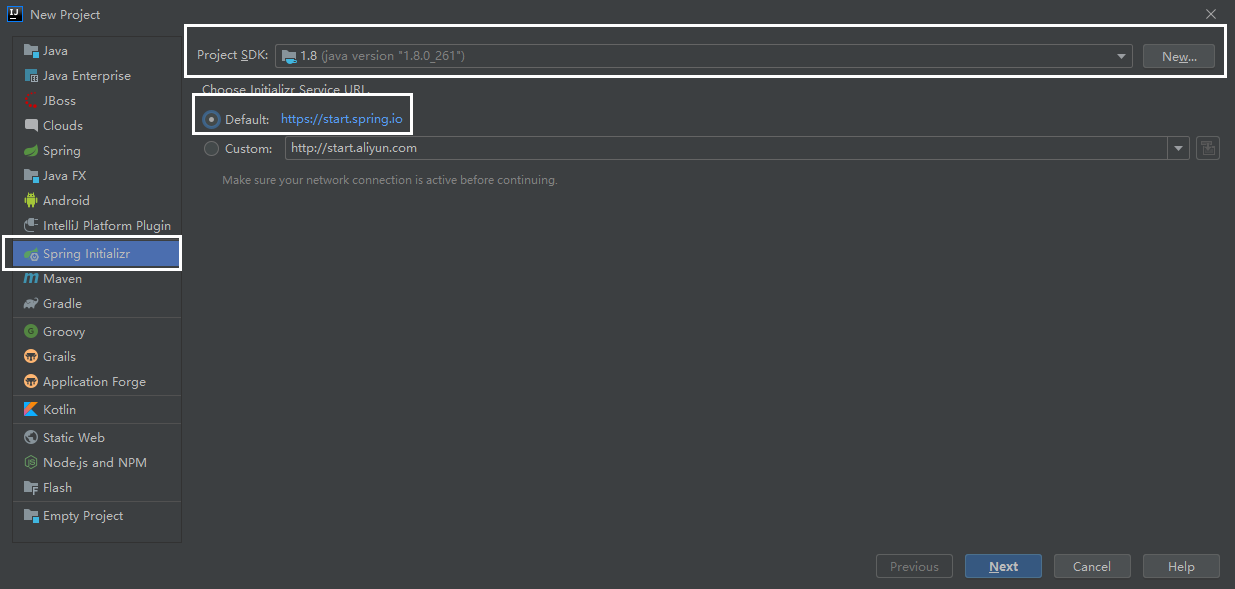Screen dimensions: 1235x589
Task: Click the Kotlin icon
Action: (x=31, y=410)
